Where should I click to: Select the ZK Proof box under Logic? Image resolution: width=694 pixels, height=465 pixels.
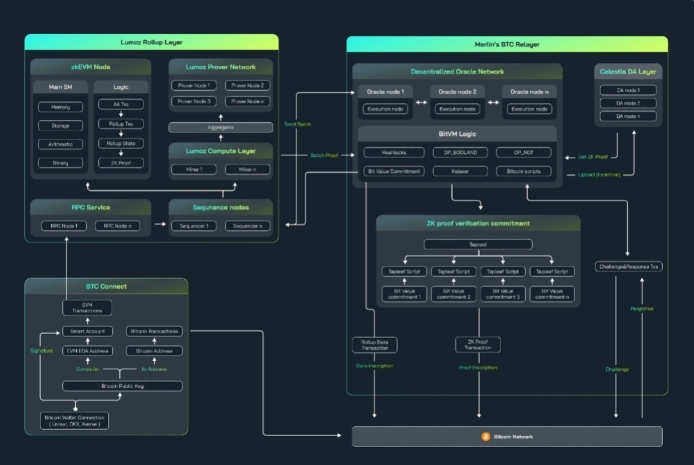121,163
